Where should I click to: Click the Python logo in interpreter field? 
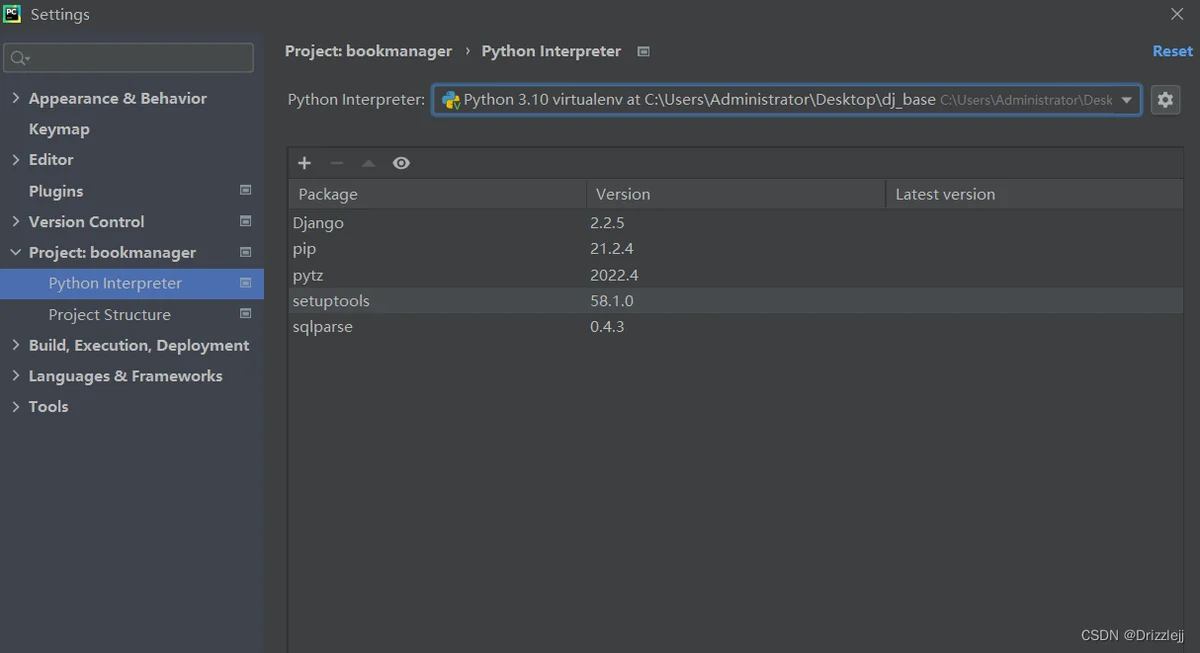tap(451, 100)
